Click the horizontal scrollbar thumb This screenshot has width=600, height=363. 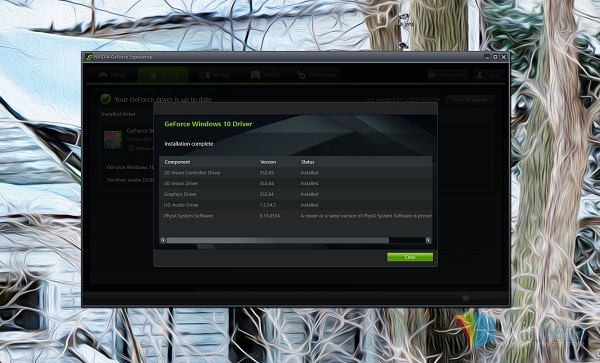click(x=278, y=240)
